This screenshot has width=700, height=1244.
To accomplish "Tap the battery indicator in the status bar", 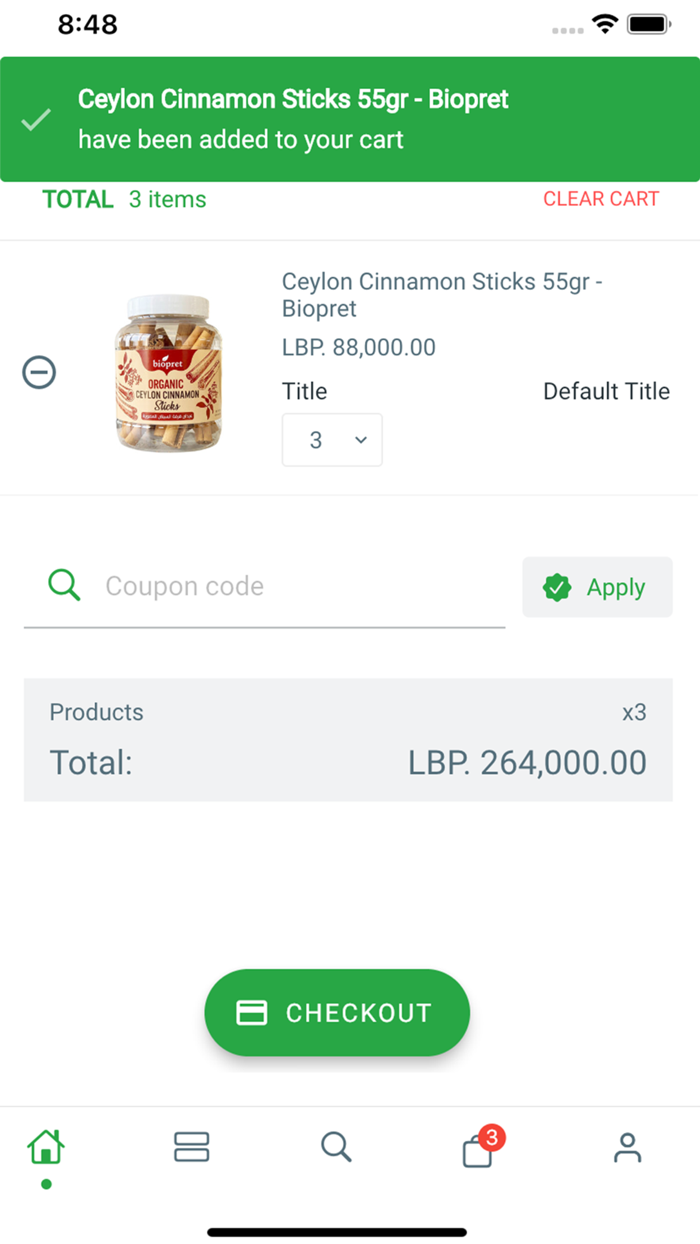I will tap(648, 24).
